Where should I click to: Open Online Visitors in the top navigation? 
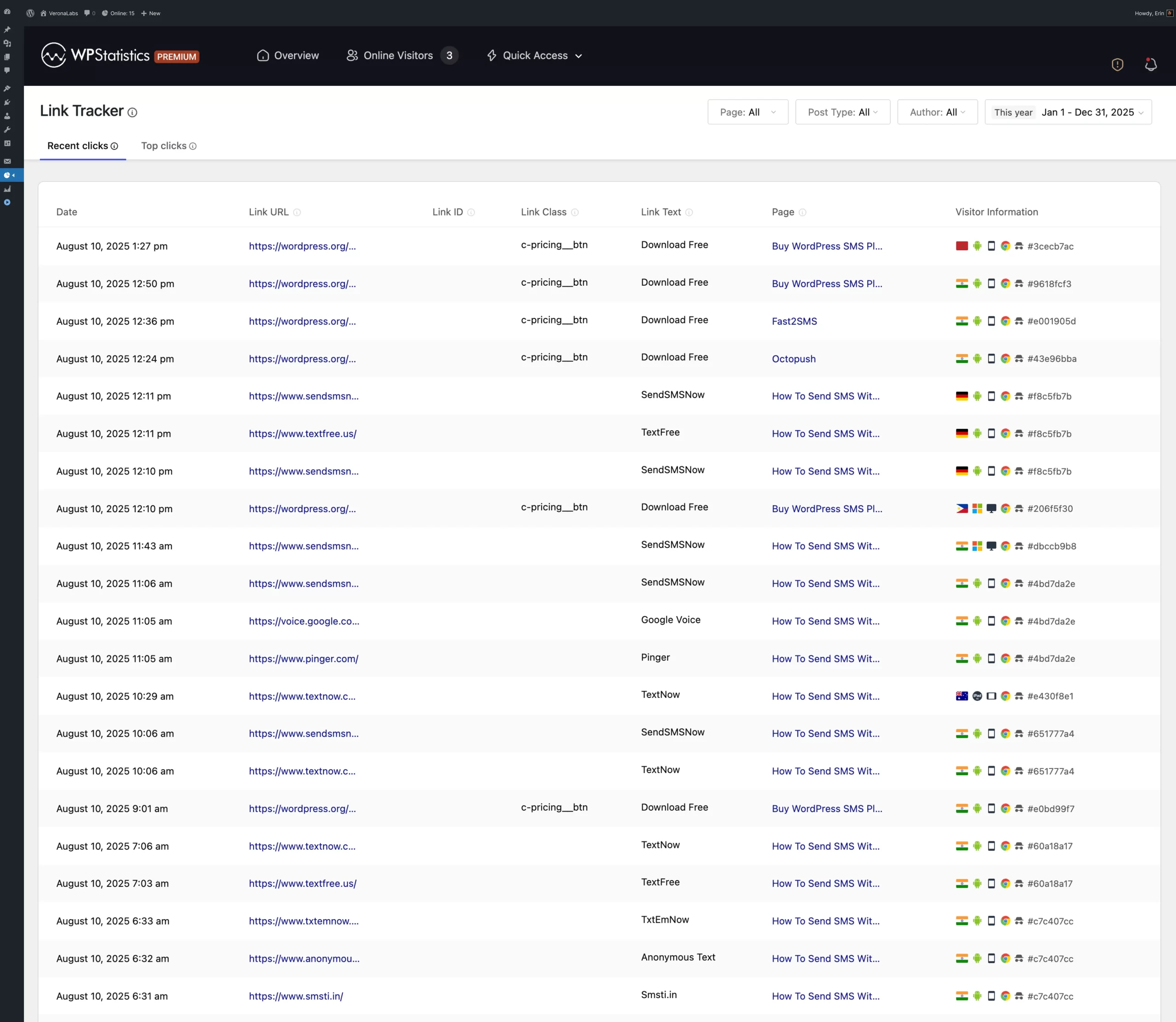402,55
